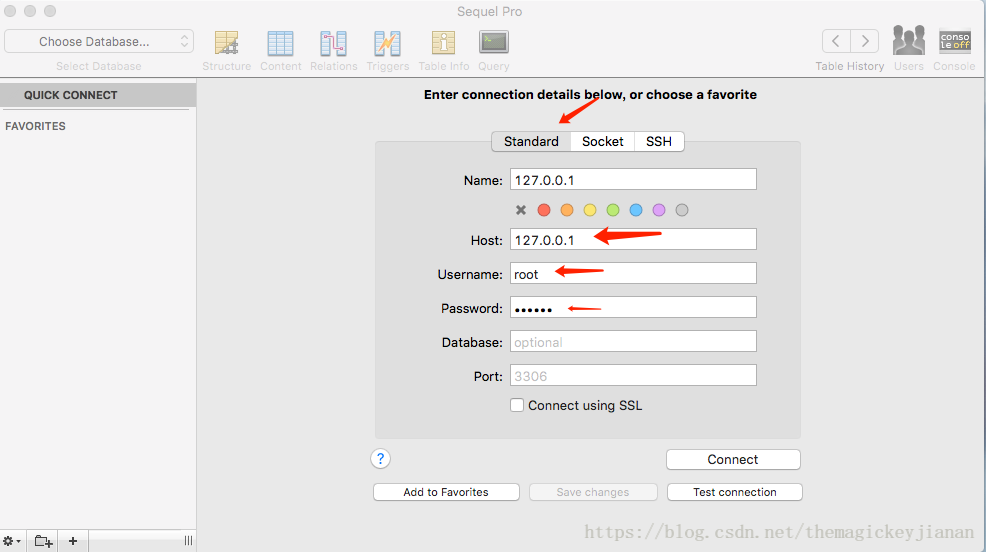Open the Relations view icon
This screenshot has height=552, width=986.
(333, 43)
